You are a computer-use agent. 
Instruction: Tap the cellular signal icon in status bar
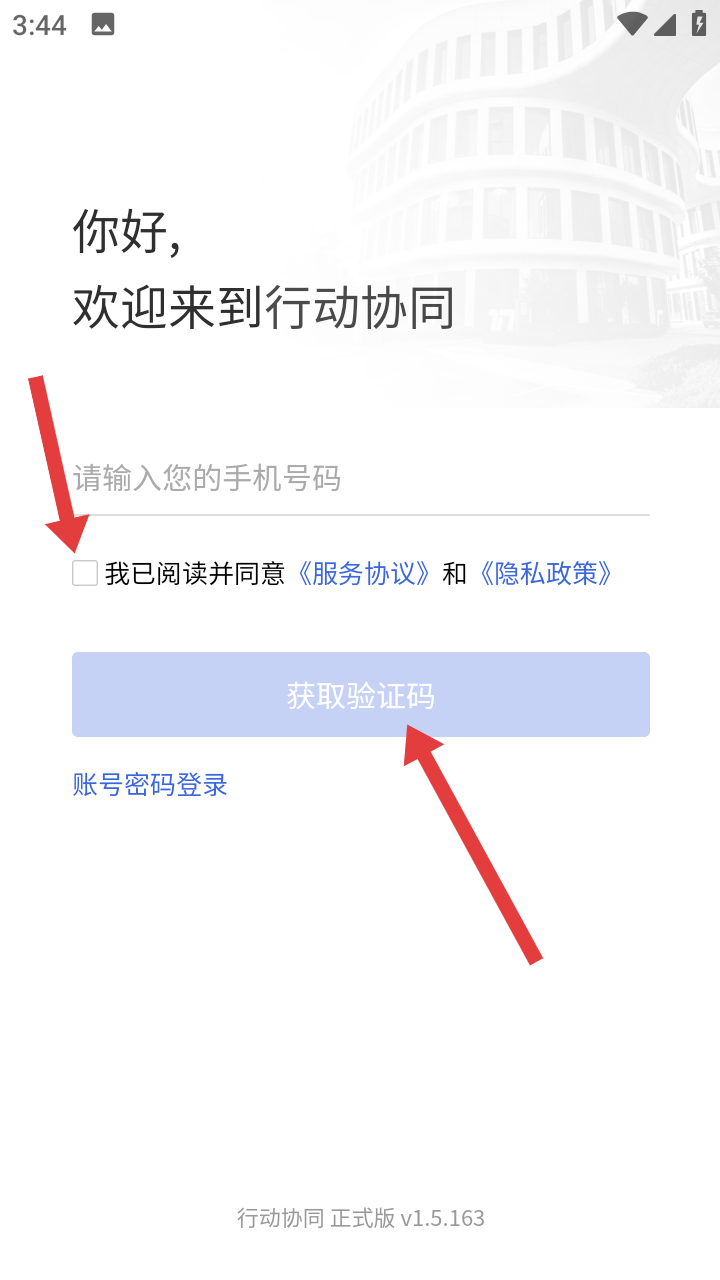pos(665,24)
